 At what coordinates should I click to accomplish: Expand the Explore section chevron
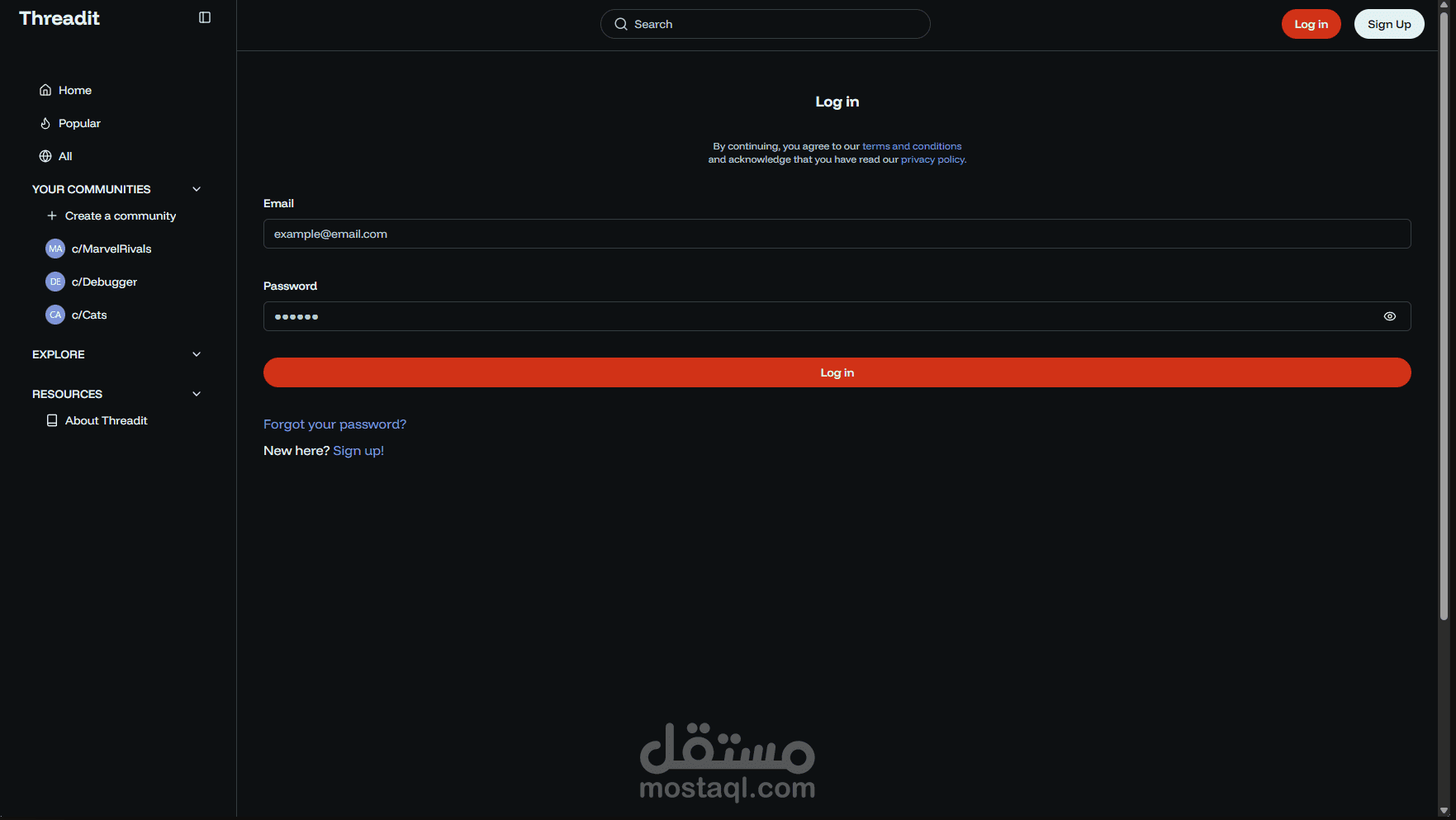197,354
